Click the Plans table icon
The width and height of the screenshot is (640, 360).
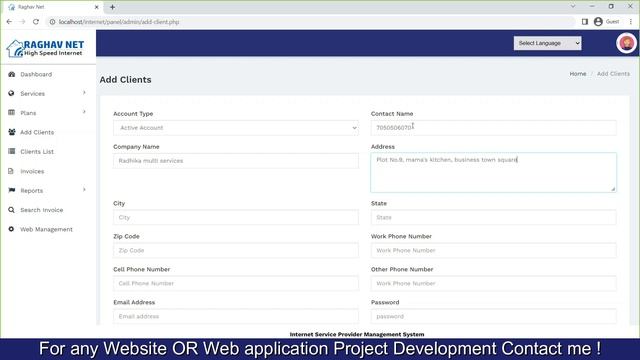[x=11, y=113]
